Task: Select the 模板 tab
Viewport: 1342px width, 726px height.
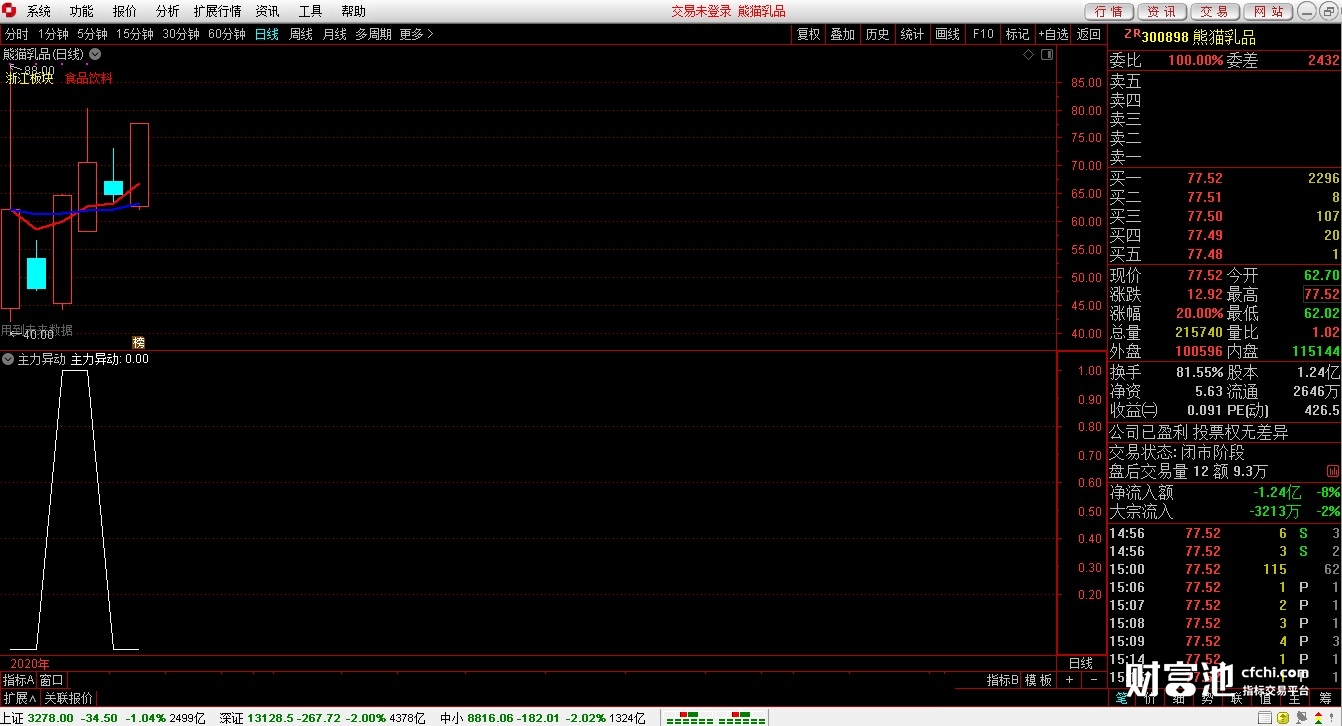Action: click(1039, 680)
